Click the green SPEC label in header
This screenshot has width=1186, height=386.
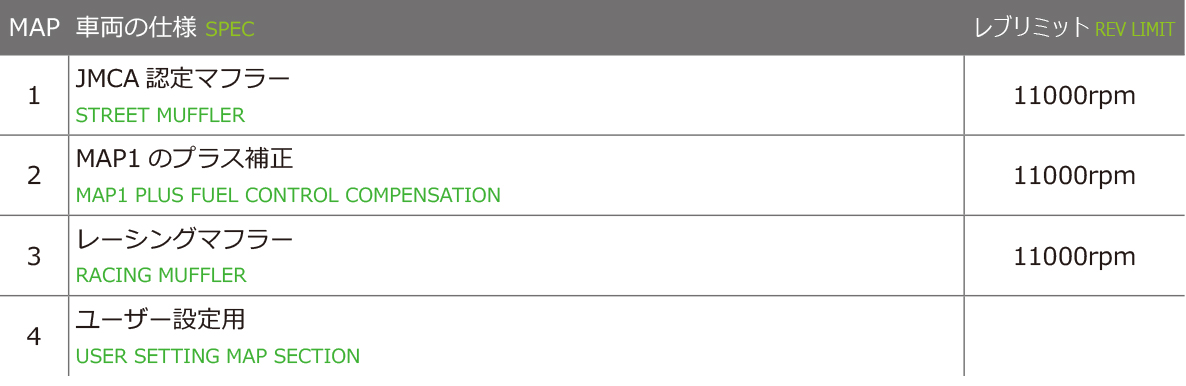tap(230, 30)
